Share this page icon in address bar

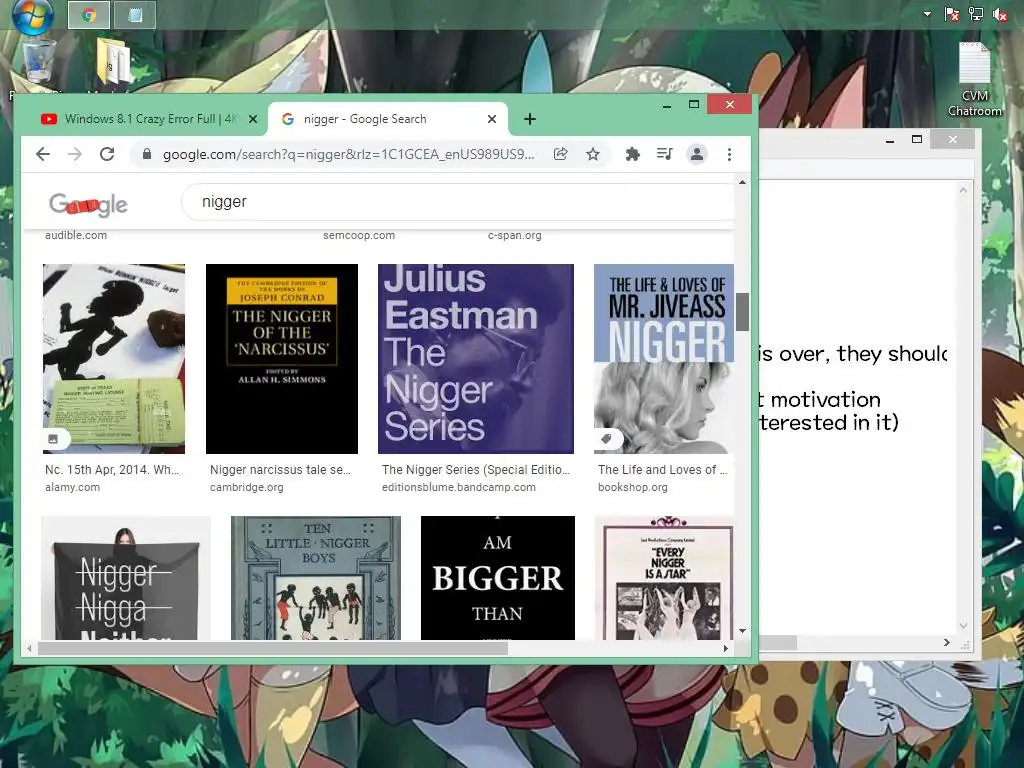(x=560, y=154)
